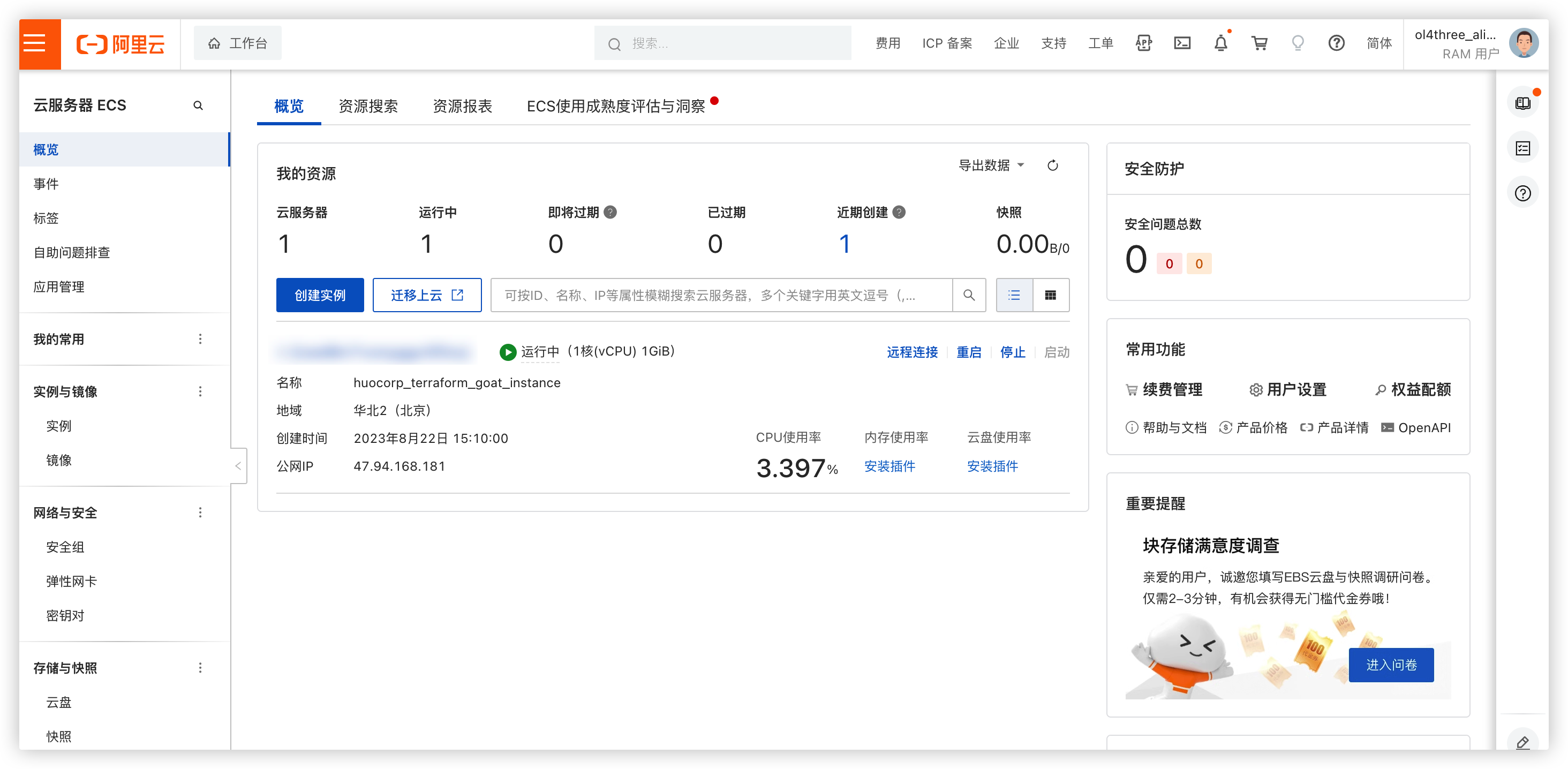
Task: Select the 概览 tab
Action: (289, 106)
